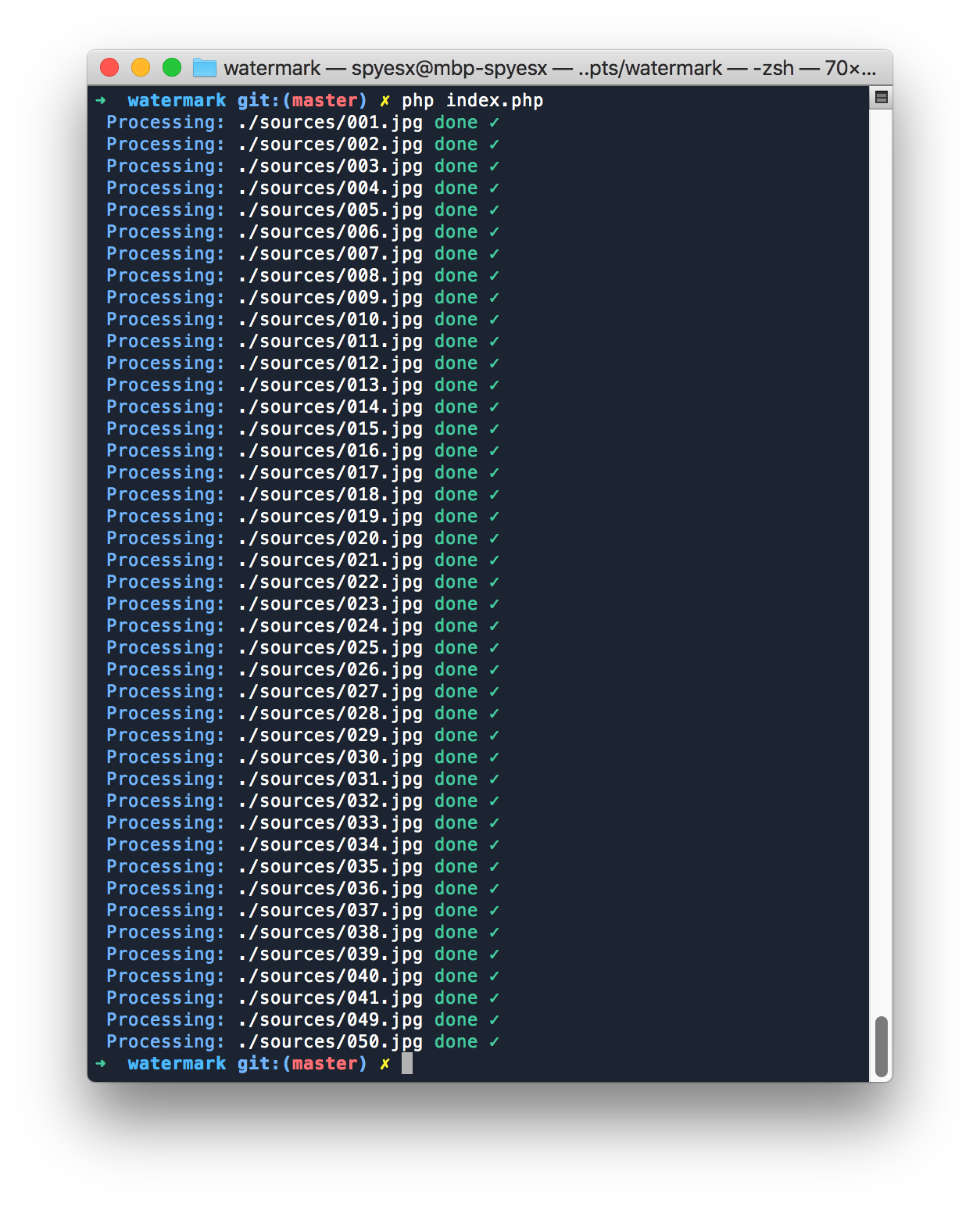Click the yellow ✗ in the bottom prompt

coord(384,1063)
